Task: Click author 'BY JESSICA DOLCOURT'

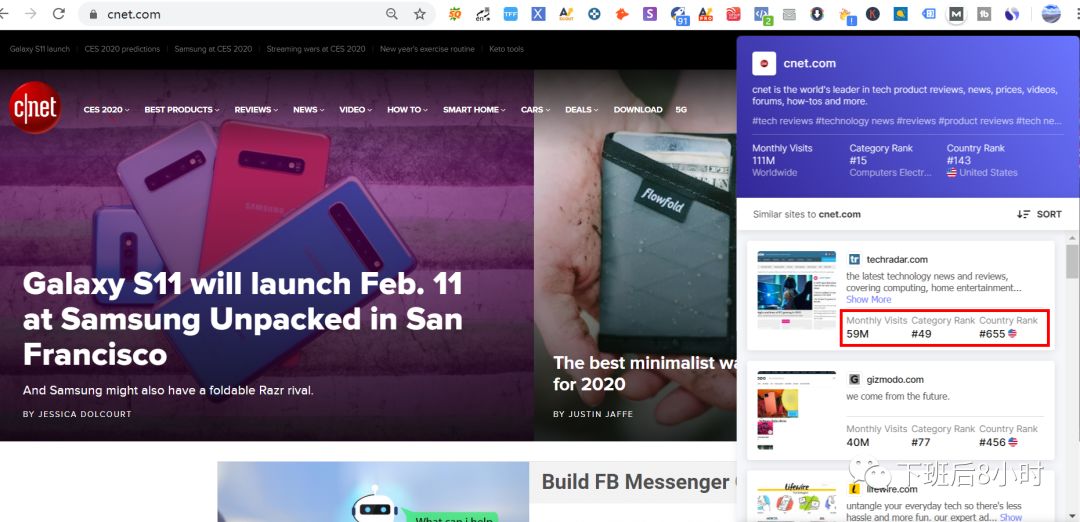Action: coord(77,414)
